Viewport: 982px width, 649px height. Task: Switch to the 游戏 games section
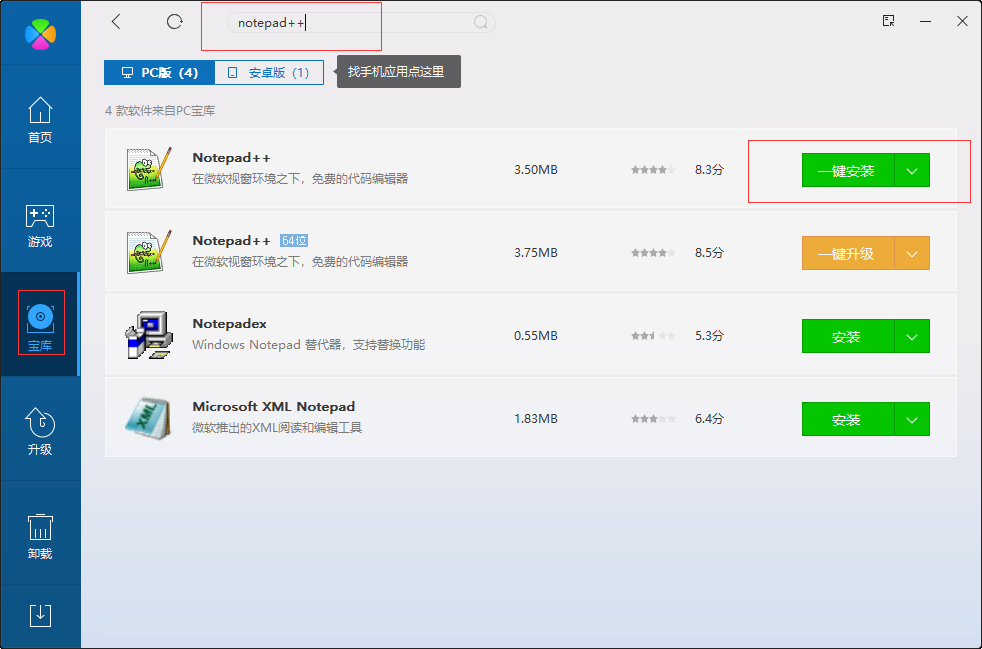click(x=40, y=222)
